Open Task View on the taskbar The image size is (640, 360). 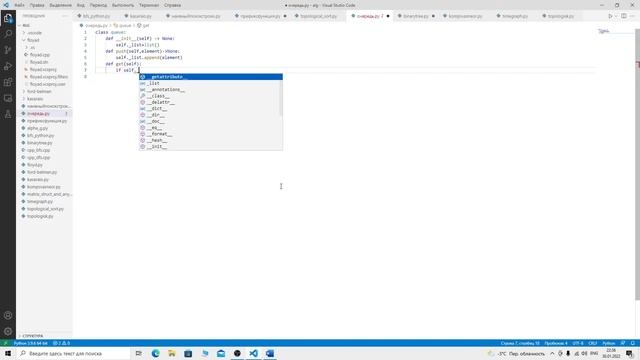[x=139, y=353]
